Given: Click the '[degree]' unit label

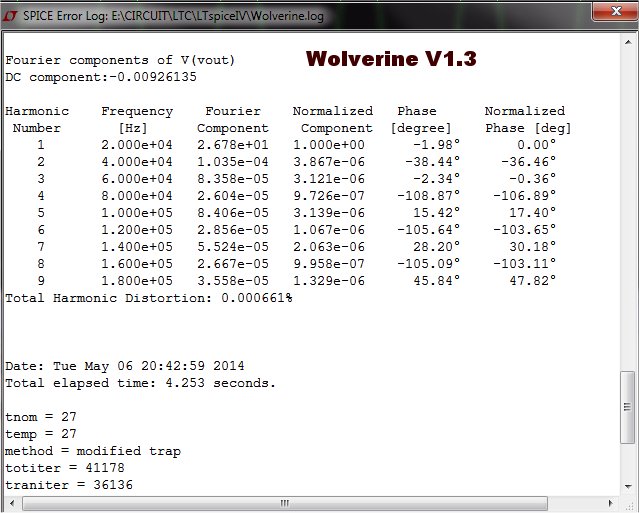Looking at the screenshot, I should (x=421, y=128).
